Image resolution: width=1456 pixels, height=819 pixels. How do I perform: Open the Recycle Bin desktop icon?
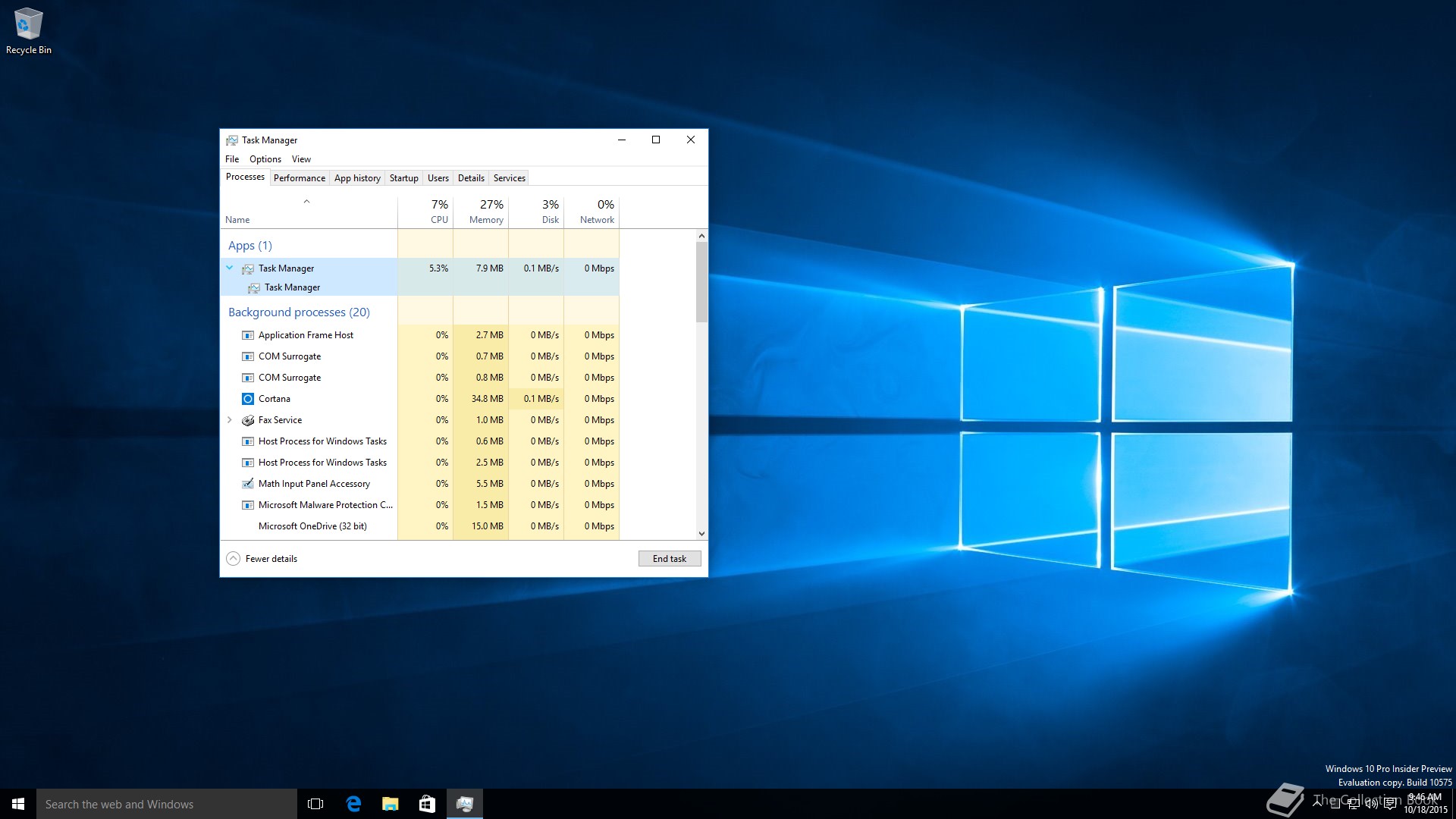(29, 31)
